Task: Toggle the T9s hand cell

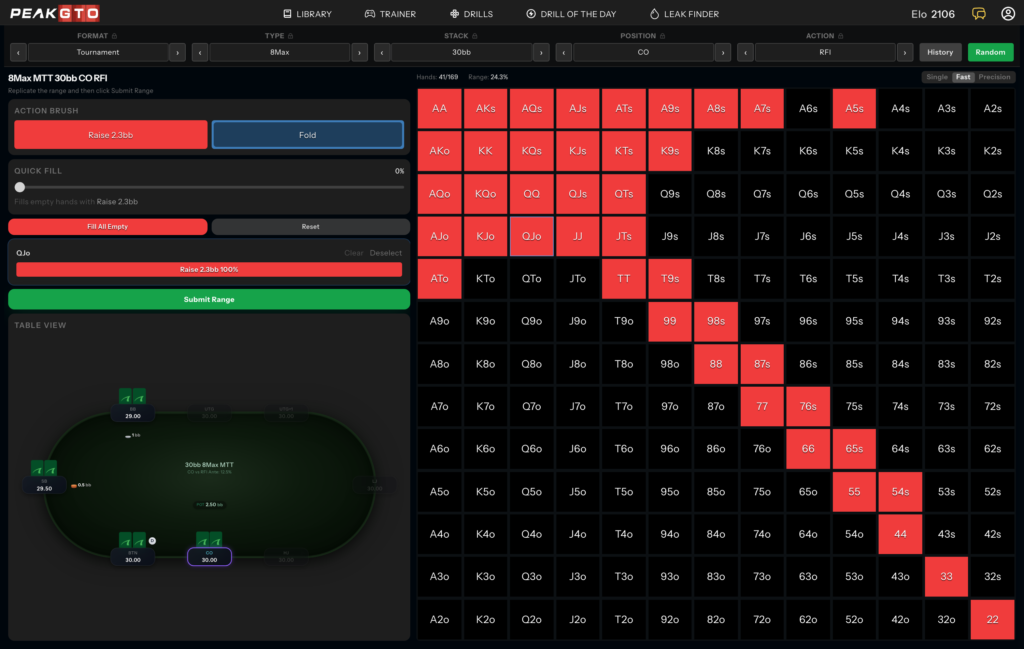Action: click(x=669, y=278)
